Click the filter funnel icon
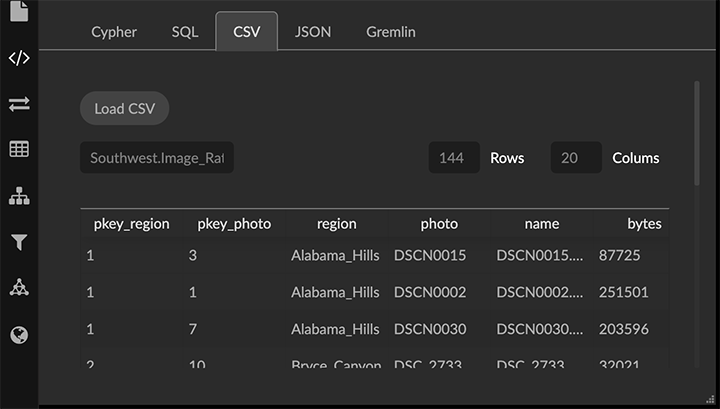The height and width of the screenshot is (409, 720). tap(19, 242)
